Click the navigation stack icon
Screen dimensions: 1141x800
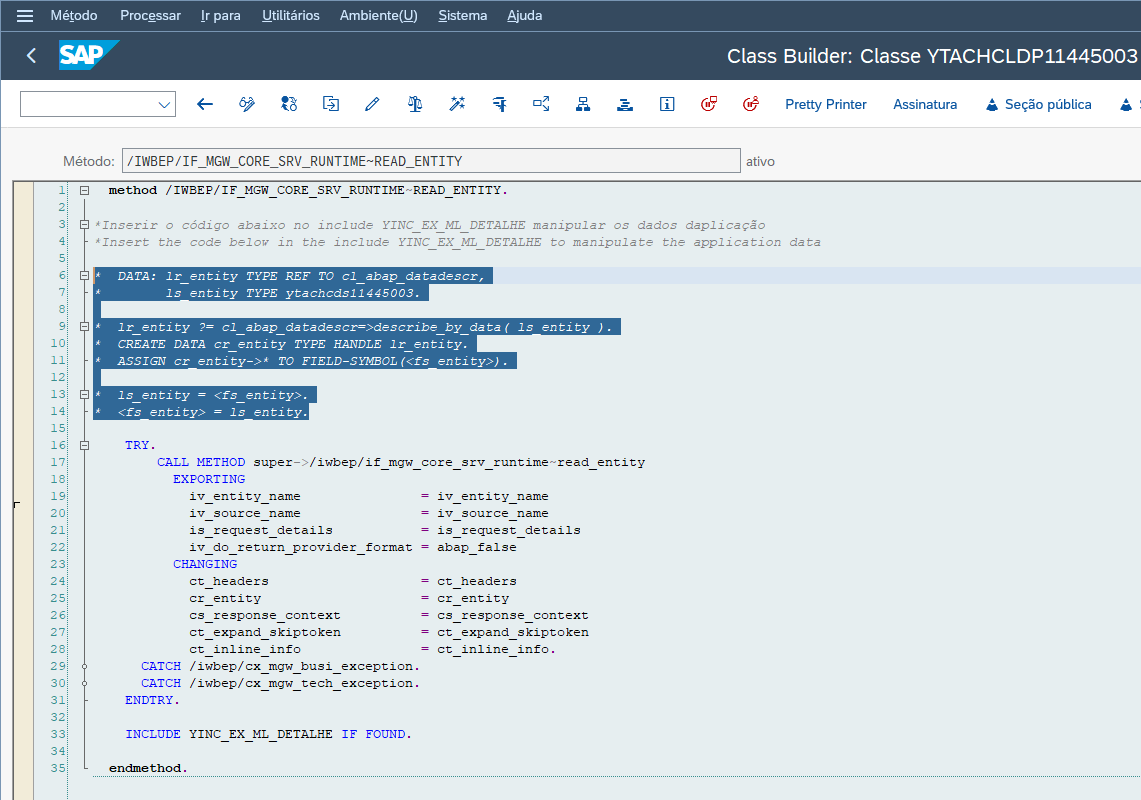point(625,104)
